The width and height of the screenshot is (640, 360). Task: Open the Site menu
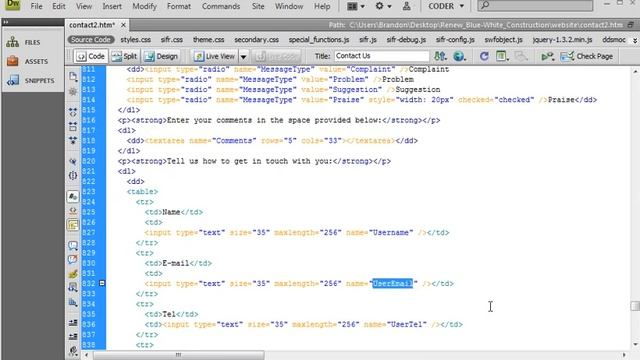[258, 6]
